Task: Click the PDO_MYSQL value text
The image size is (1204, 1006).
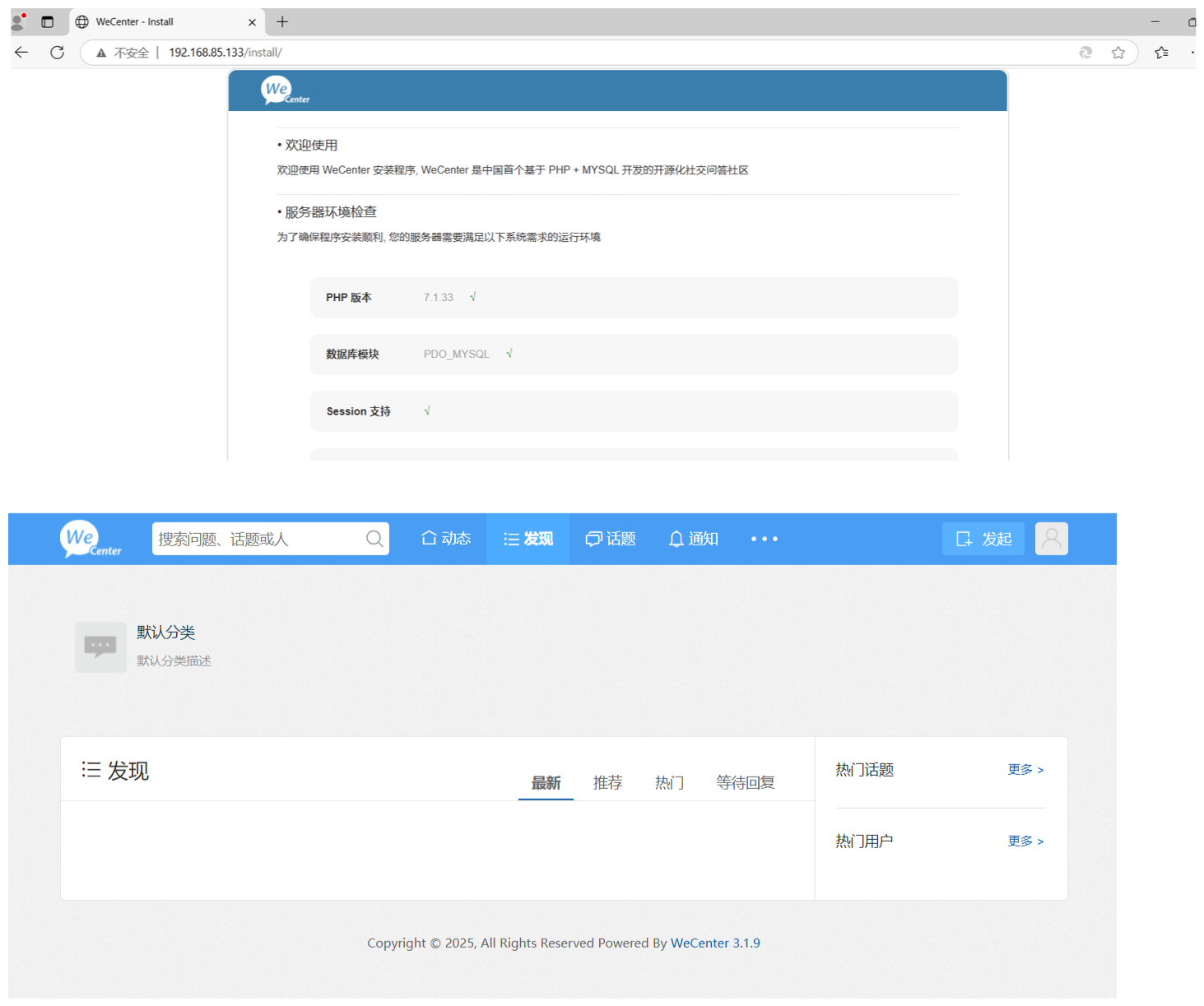Action: point(456,355)
